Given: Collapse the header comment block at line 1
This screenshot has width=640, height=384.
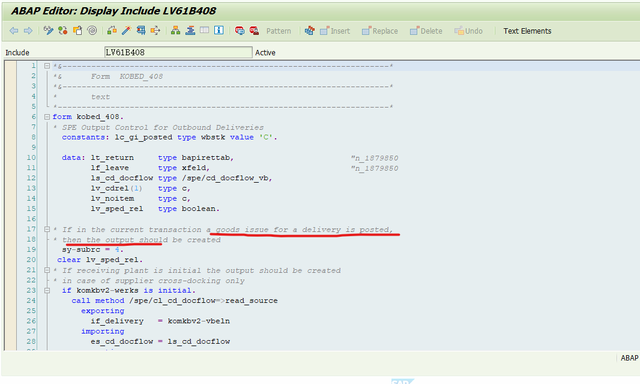Looking at the screenshot, I should [47, 66].
